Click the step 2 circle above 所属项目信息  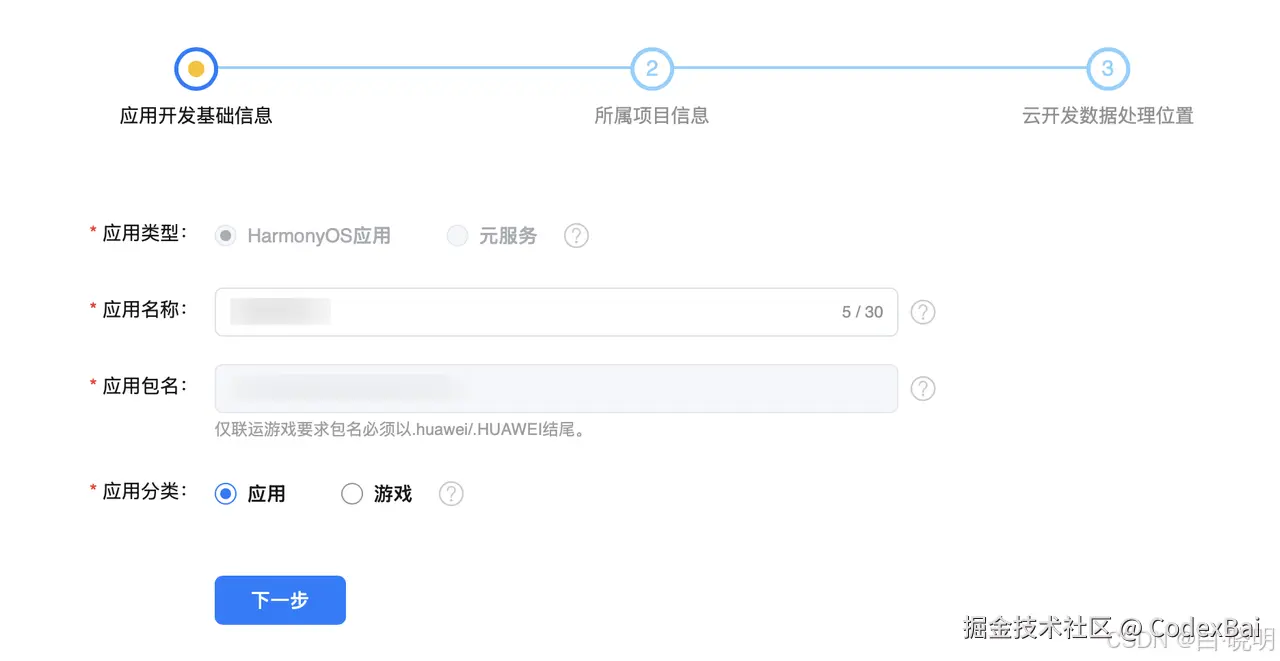point(651,68)
